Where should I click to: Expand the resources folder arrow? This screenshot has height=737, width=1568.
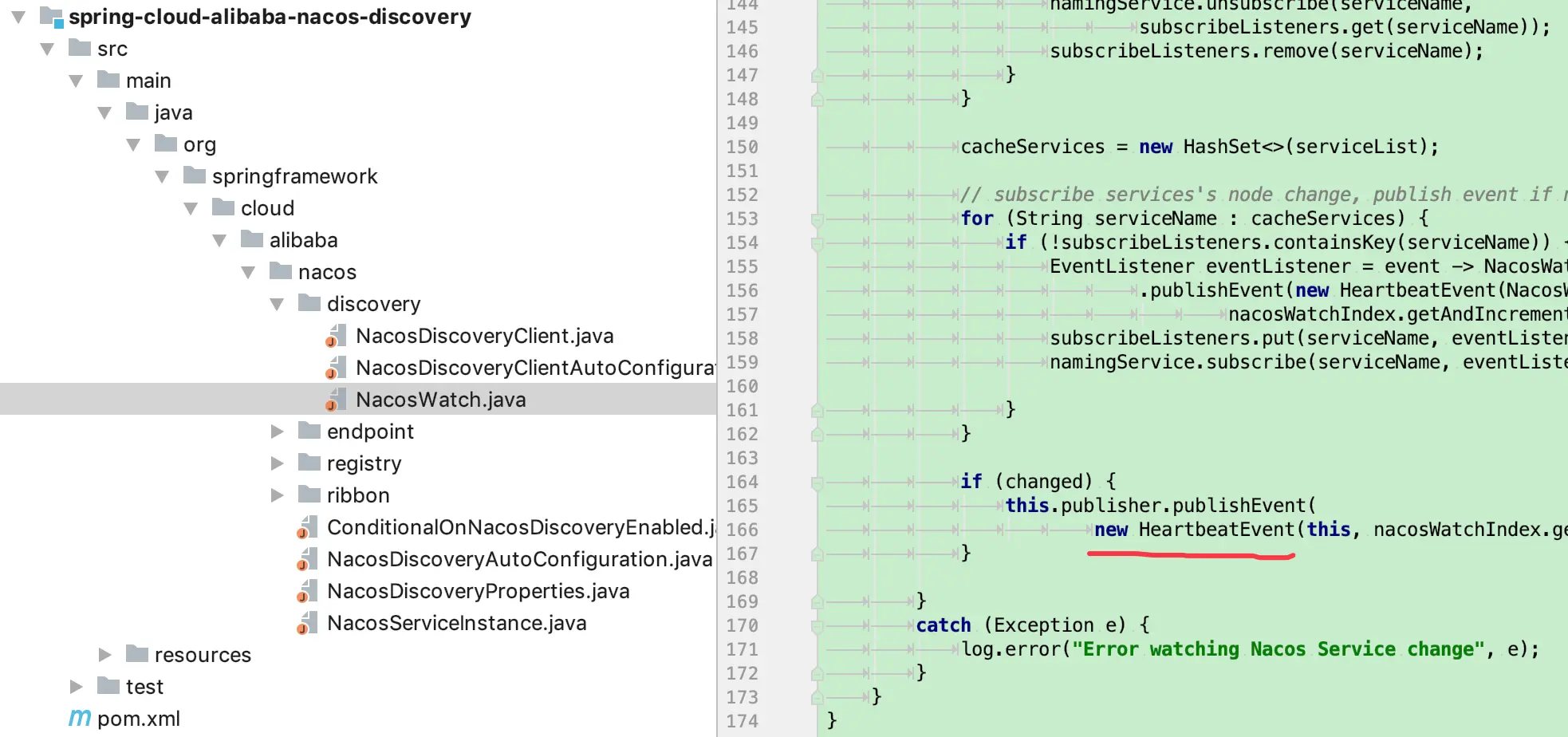(104, 655)
